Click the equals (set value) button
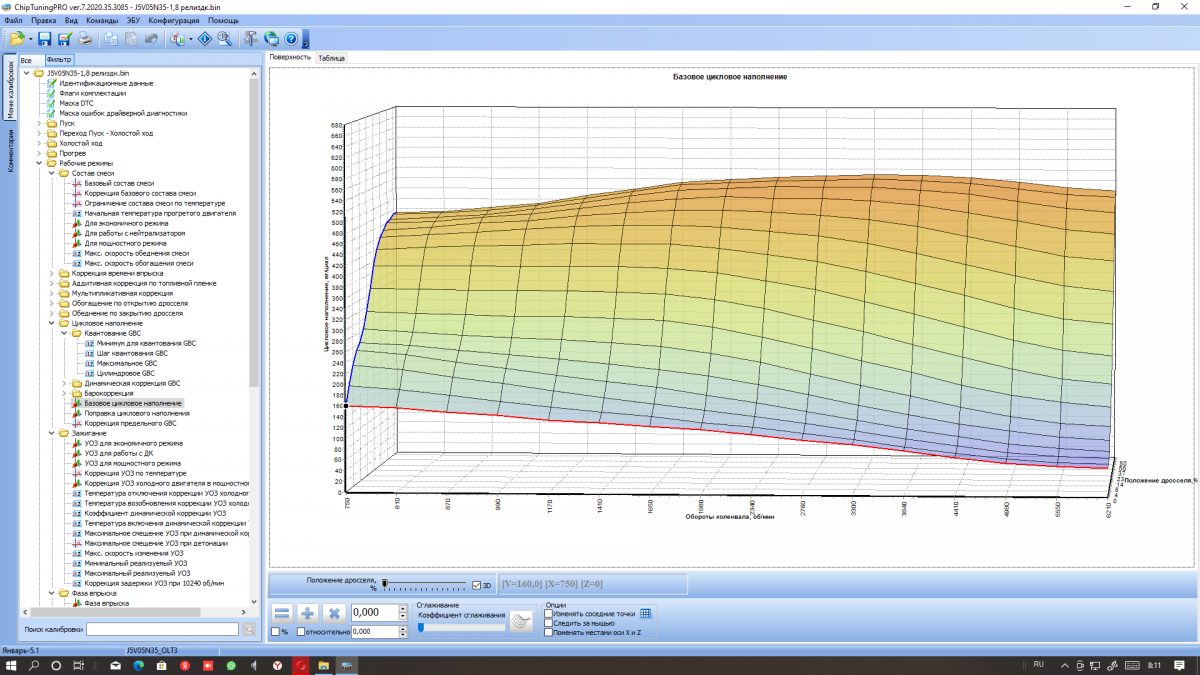The height and width of the screenshot is (675, 1200). (x=283, y=613)
